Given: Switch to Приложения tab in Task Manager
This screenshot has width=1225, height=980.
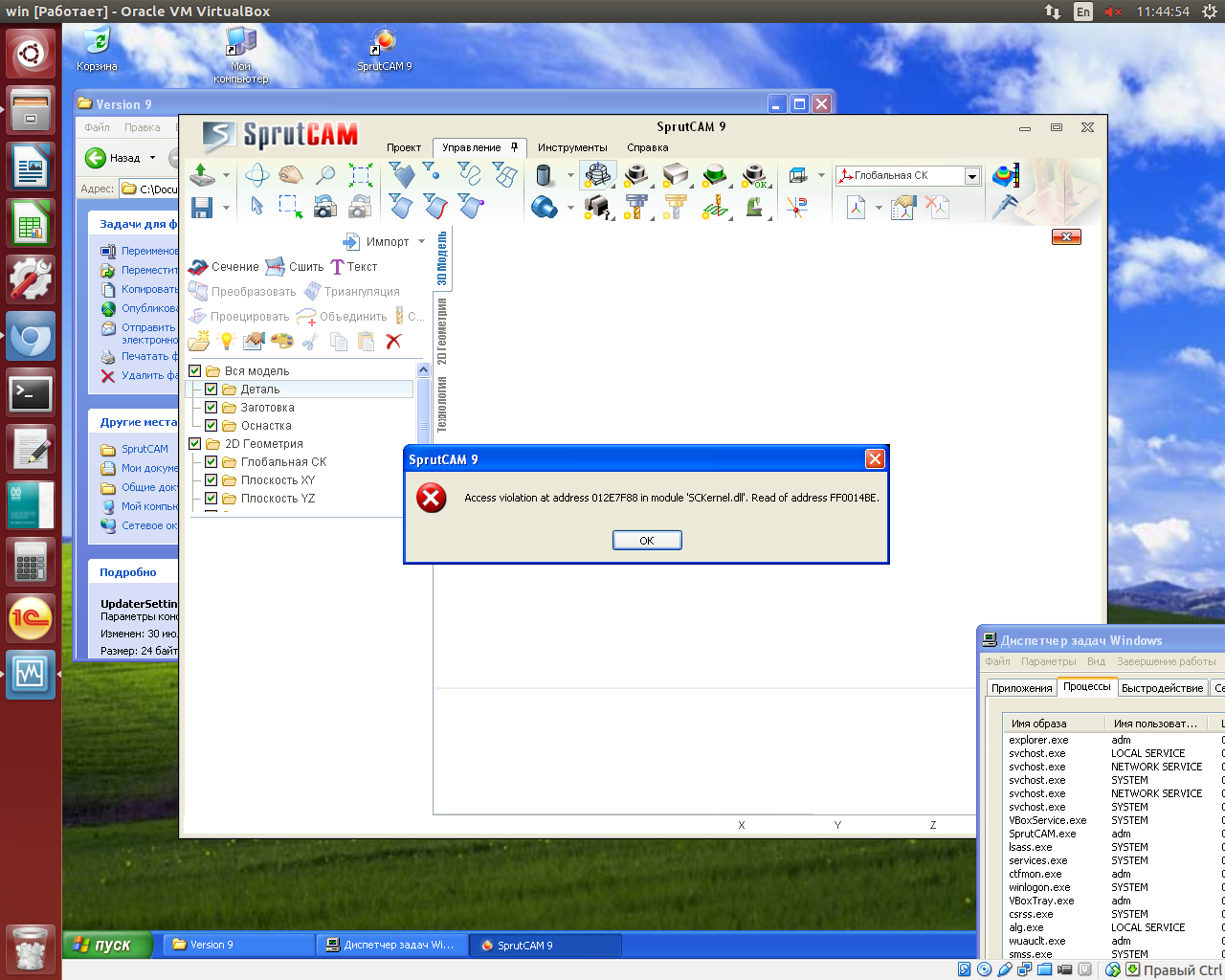Looking at the screenshot, I should pos(1021,688).
